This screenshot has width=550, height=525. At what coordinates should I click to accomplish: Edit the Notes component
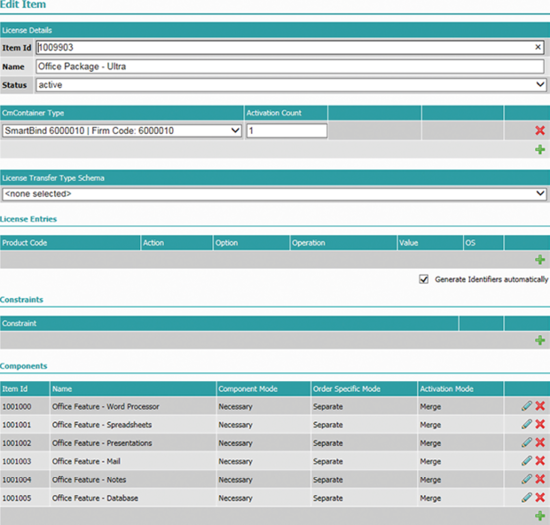526,479
